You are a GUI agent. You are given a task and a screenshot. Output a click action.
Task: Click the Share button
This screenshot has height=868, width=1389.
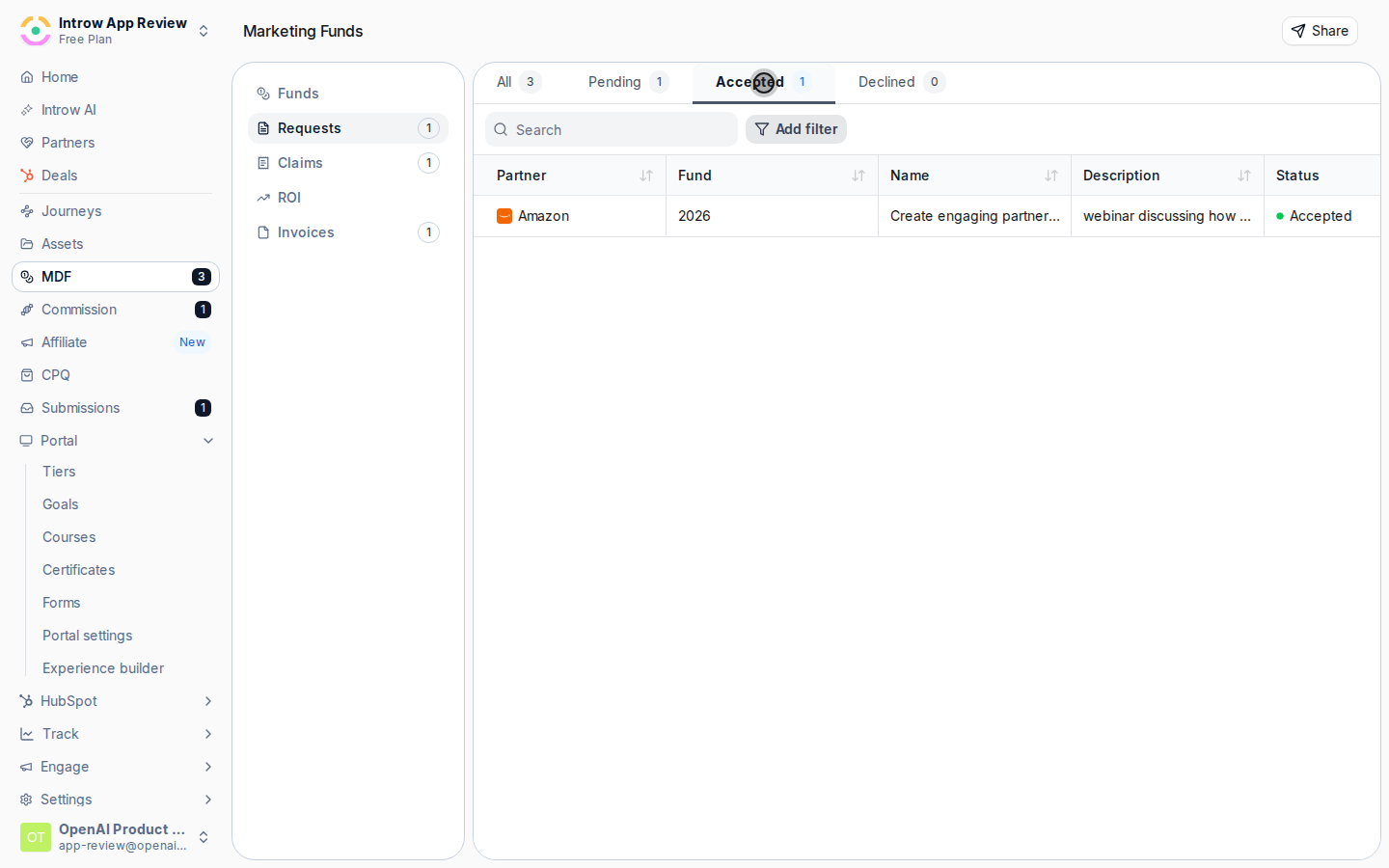tap(1320, 31)
